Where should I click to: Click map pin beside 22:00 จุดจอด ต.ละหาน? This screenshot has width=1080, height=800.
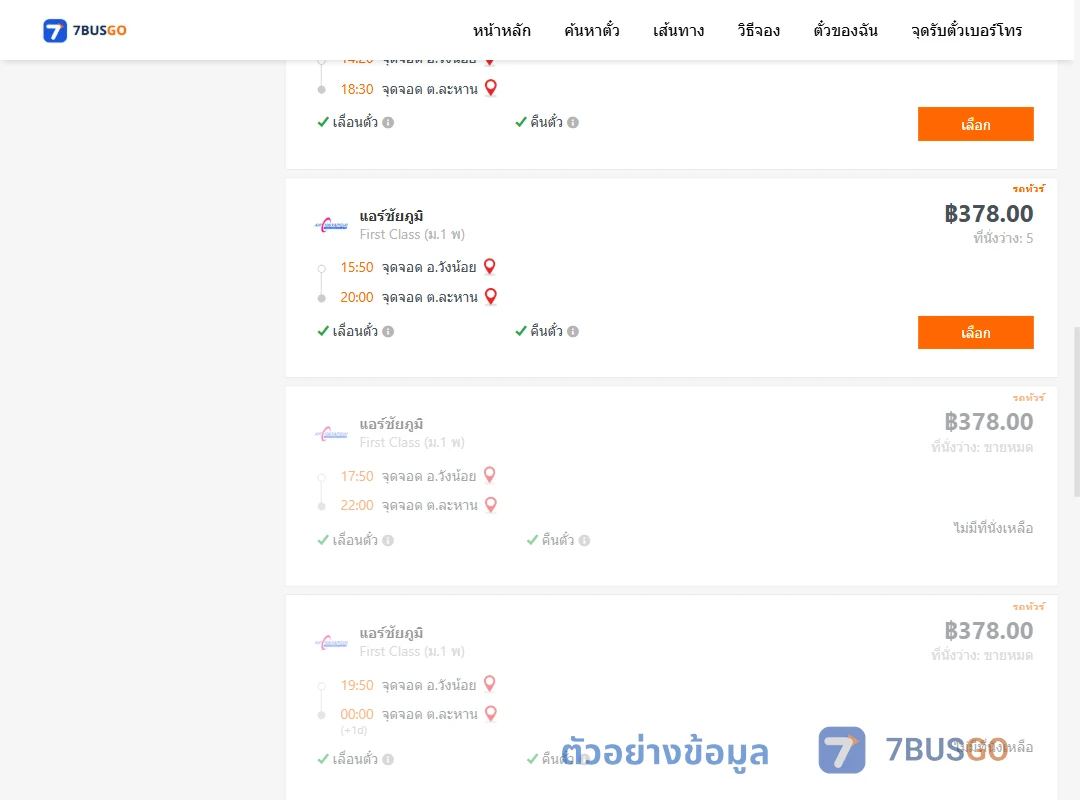(490, 504)
